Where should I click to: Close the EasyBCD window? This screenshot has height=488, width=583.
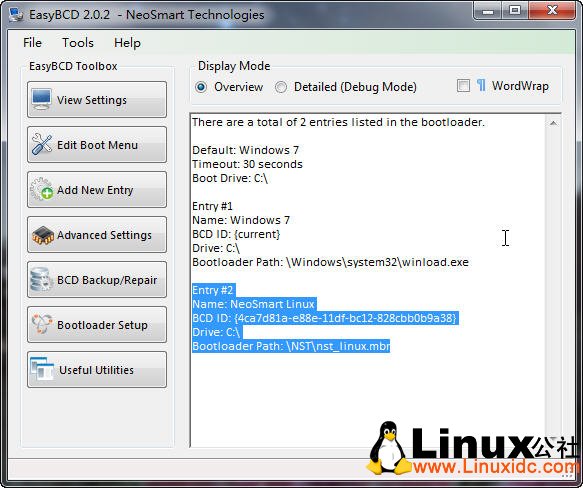point(552,11)
